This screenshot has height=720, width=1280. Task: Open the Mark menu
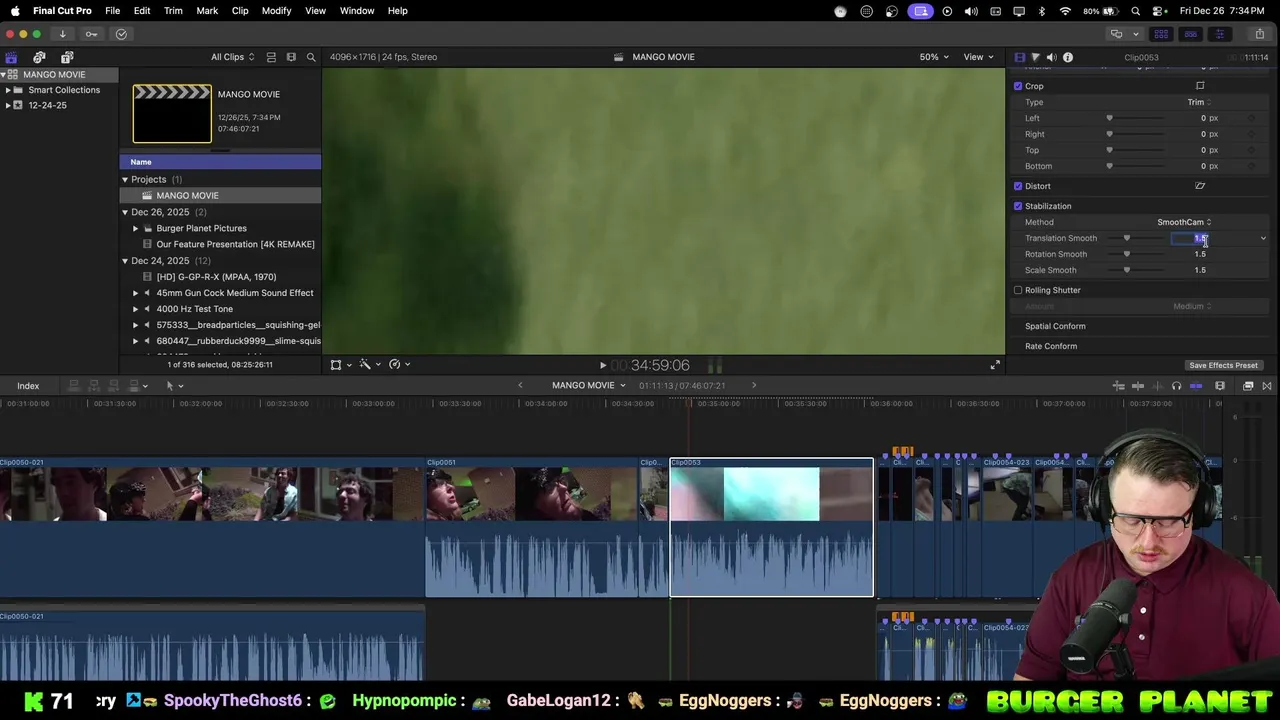(207, 10)
